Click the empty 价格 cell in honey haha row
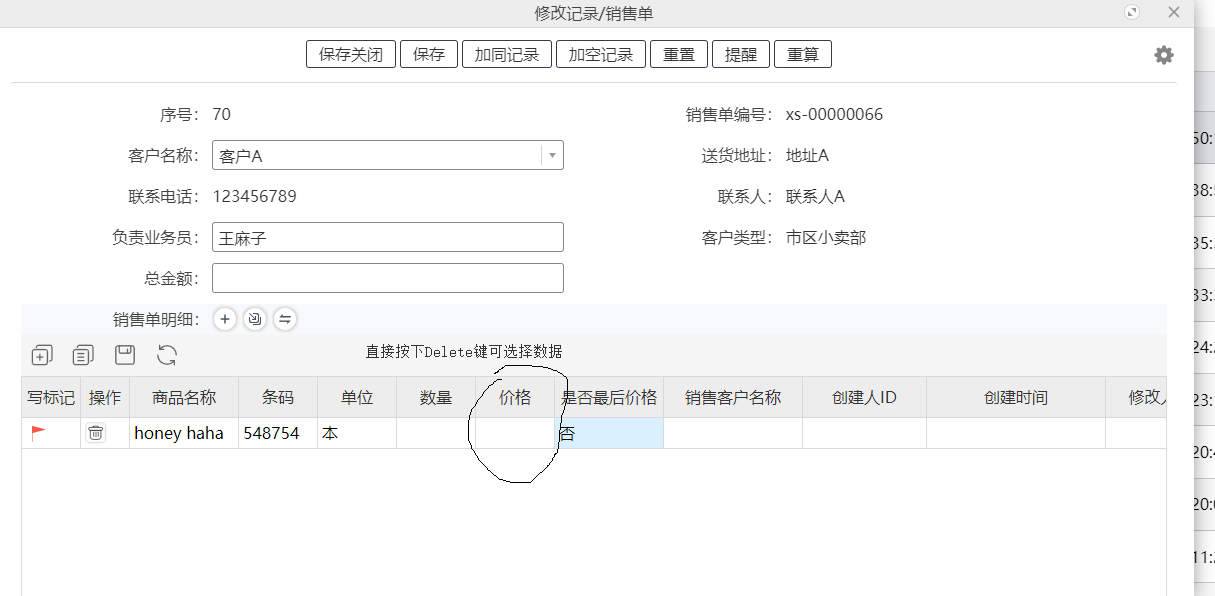This screenshot has height=596, width=1215. pyautogui.click(x=515, y=433)
